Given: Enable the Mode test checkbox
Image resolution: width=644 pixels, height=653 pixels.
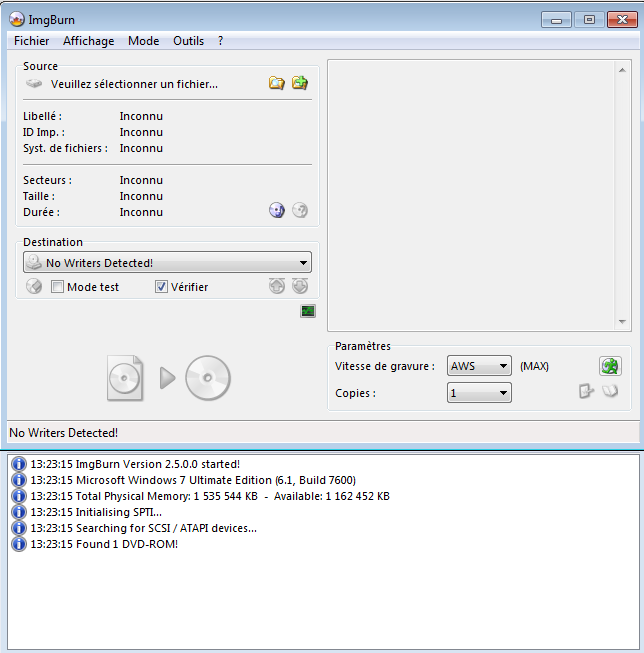Looking at the screenshot, I should (x=57, y=287).
